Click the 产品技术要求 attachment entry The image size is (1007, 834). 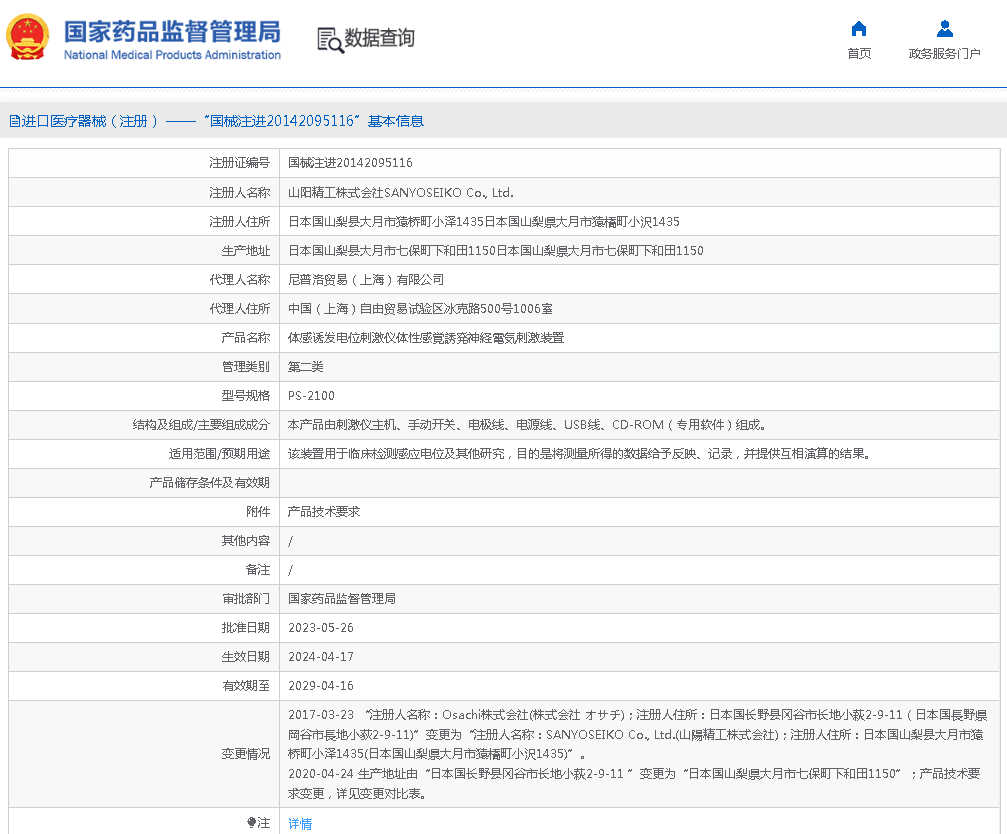tap(324, 512)
